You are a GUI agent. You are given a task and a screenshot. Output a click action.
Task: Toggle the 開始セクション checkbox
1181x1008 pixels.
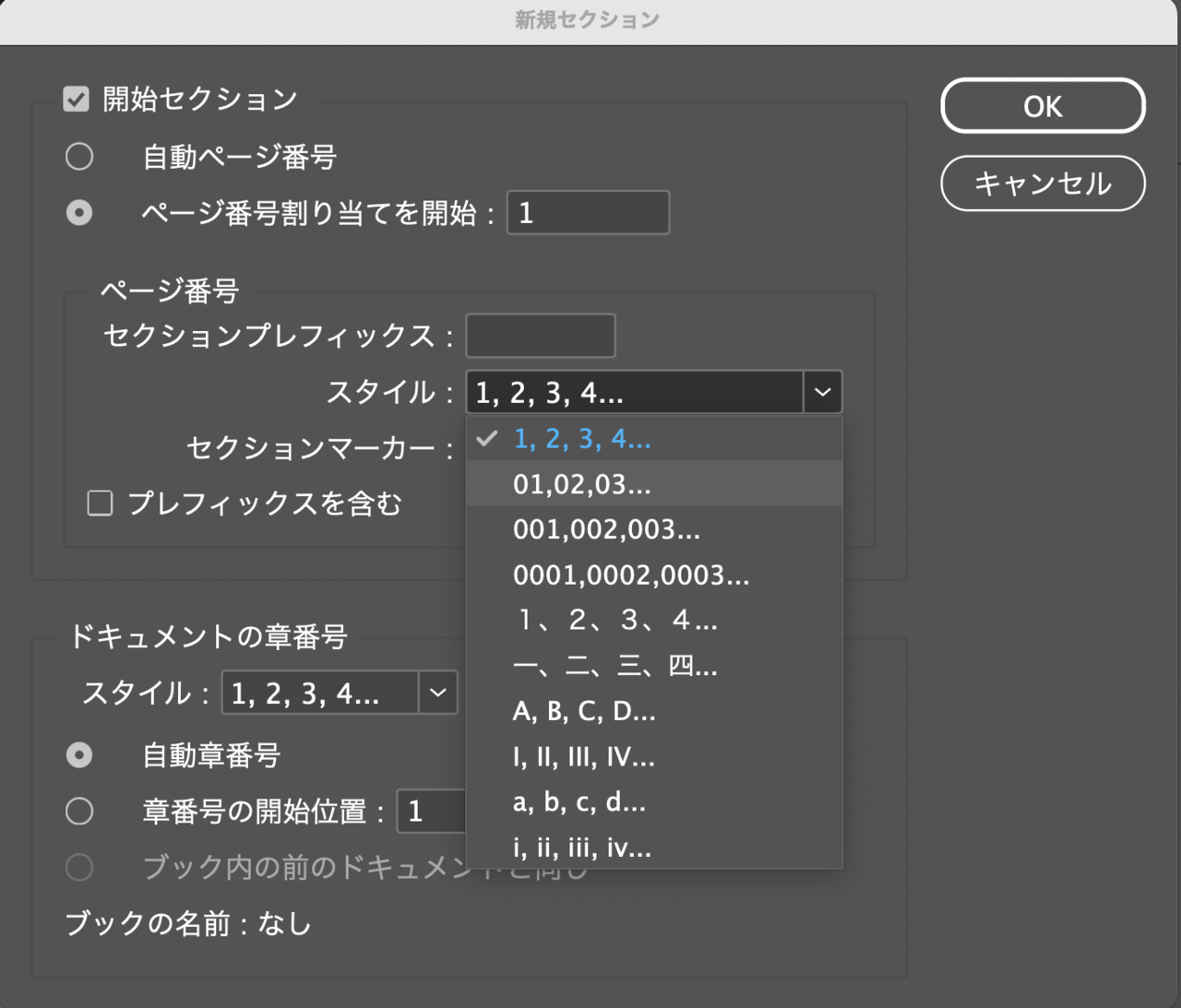[77, 99]
